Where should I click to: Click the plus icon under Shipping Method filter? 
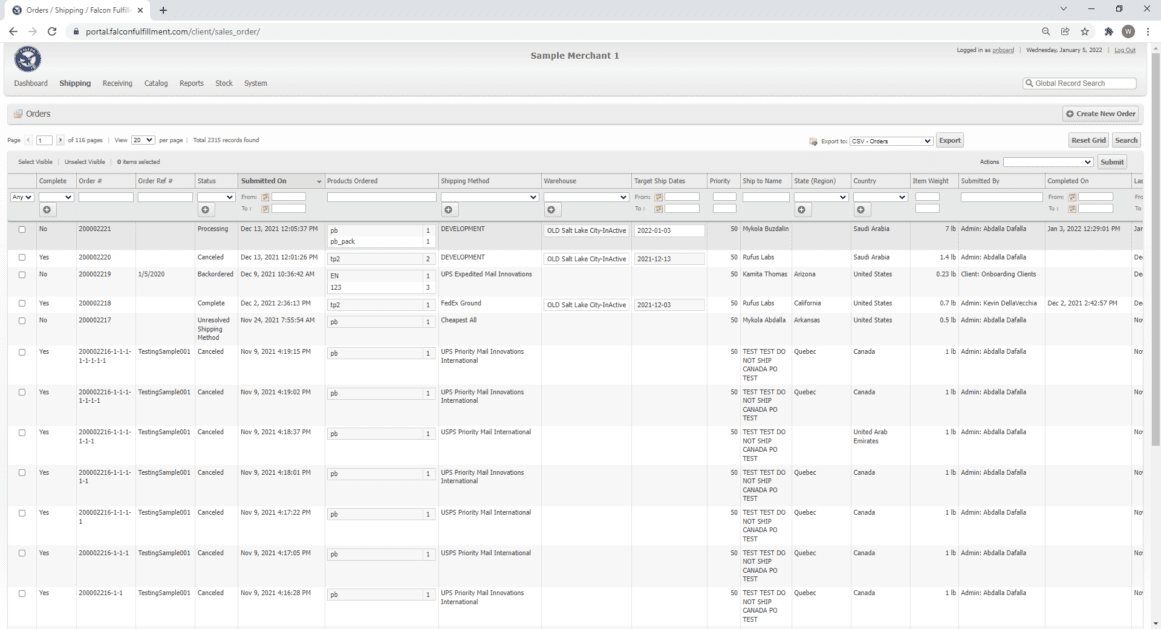coord(448,210)
